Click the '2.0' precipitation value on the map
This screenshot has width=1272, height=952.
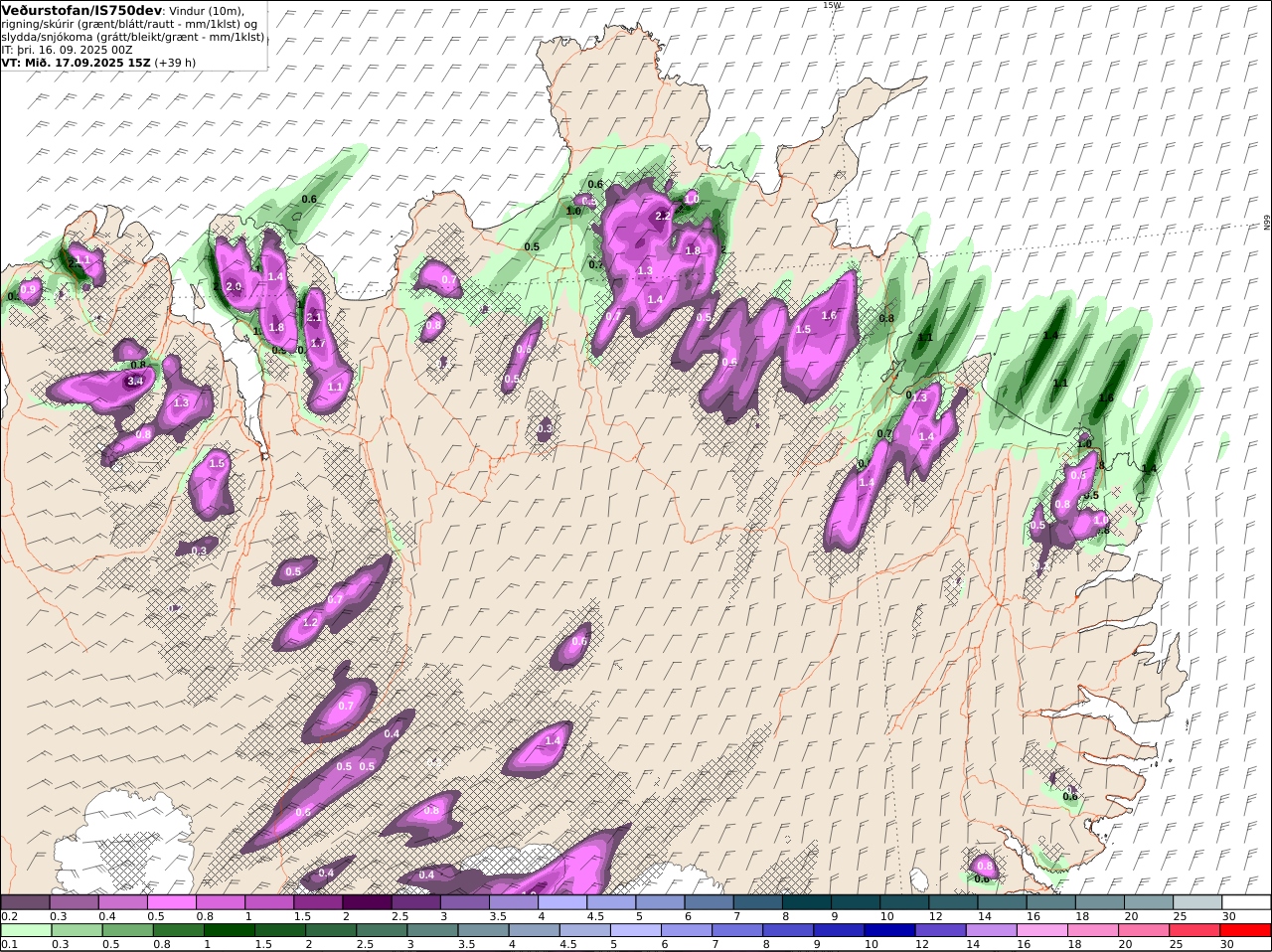click(234, 286)
